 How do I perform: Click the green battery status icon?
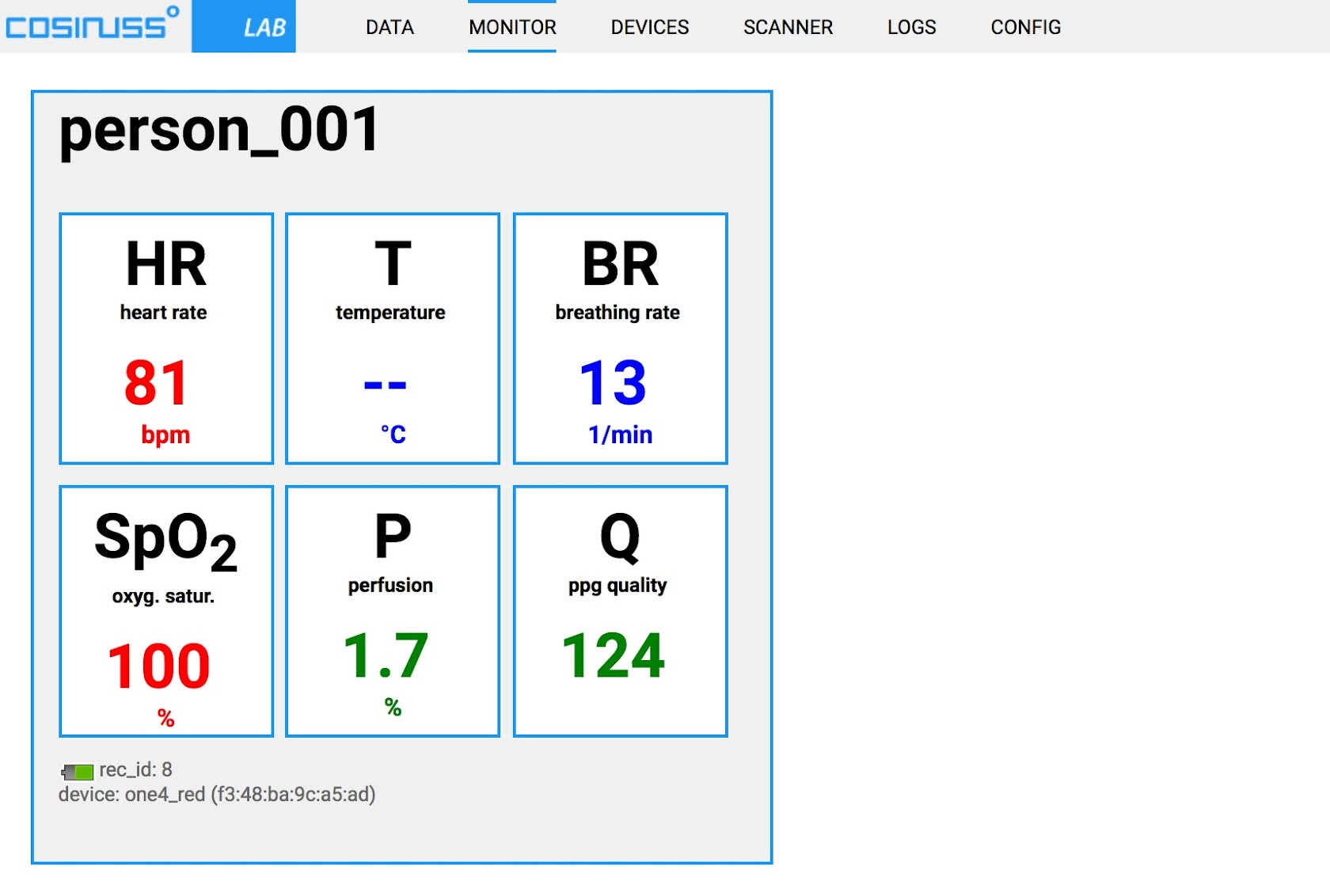[78, 771]
